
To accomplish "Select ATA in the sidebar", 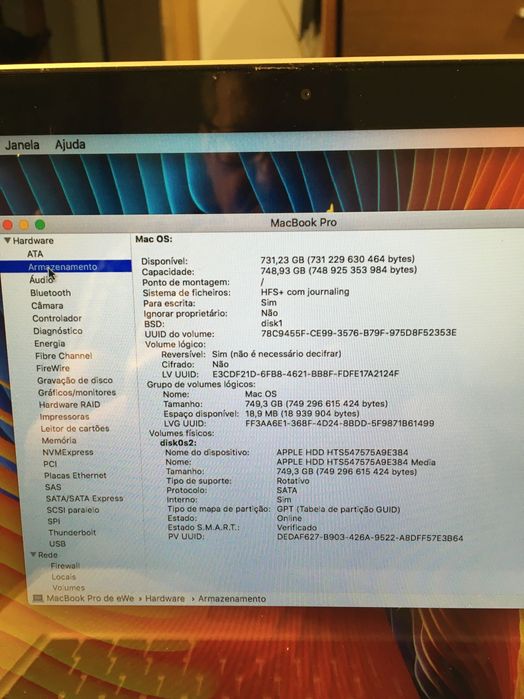I will [x=35, y=254].
